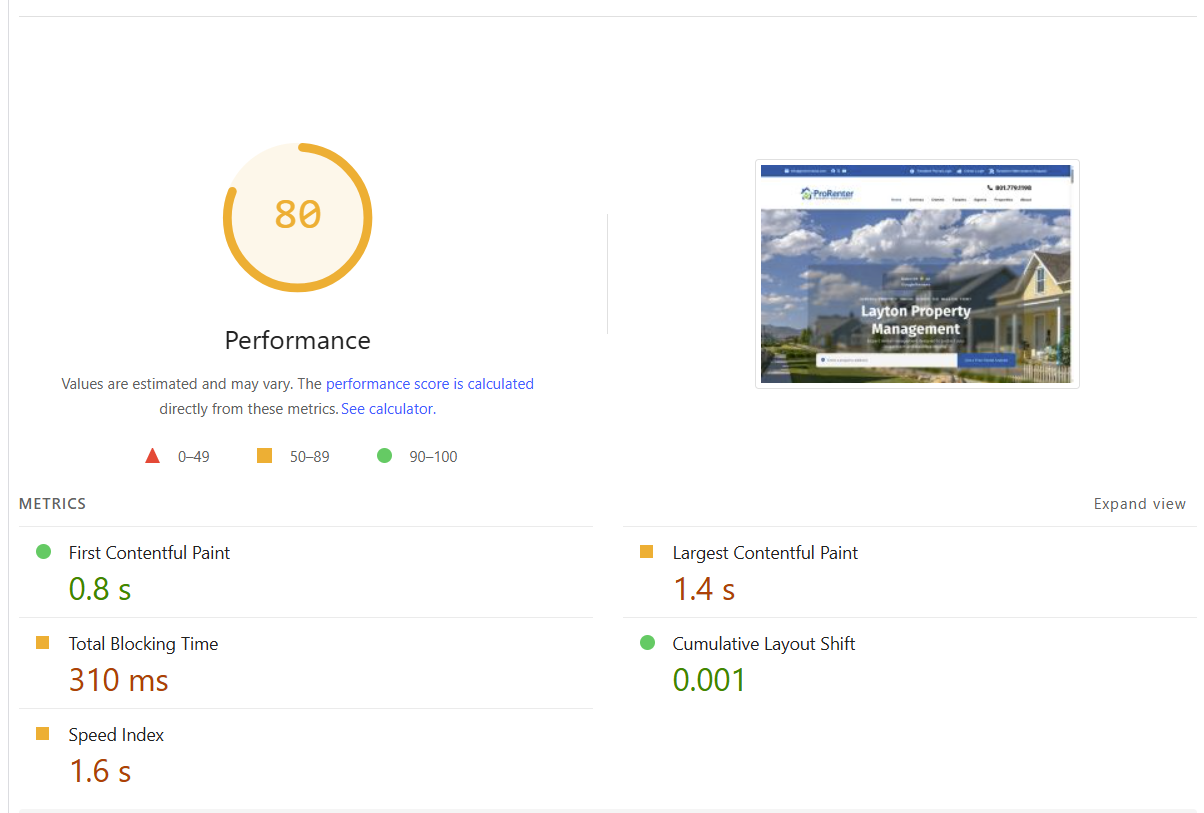Open the 'performance score is calculated' link

430,384
